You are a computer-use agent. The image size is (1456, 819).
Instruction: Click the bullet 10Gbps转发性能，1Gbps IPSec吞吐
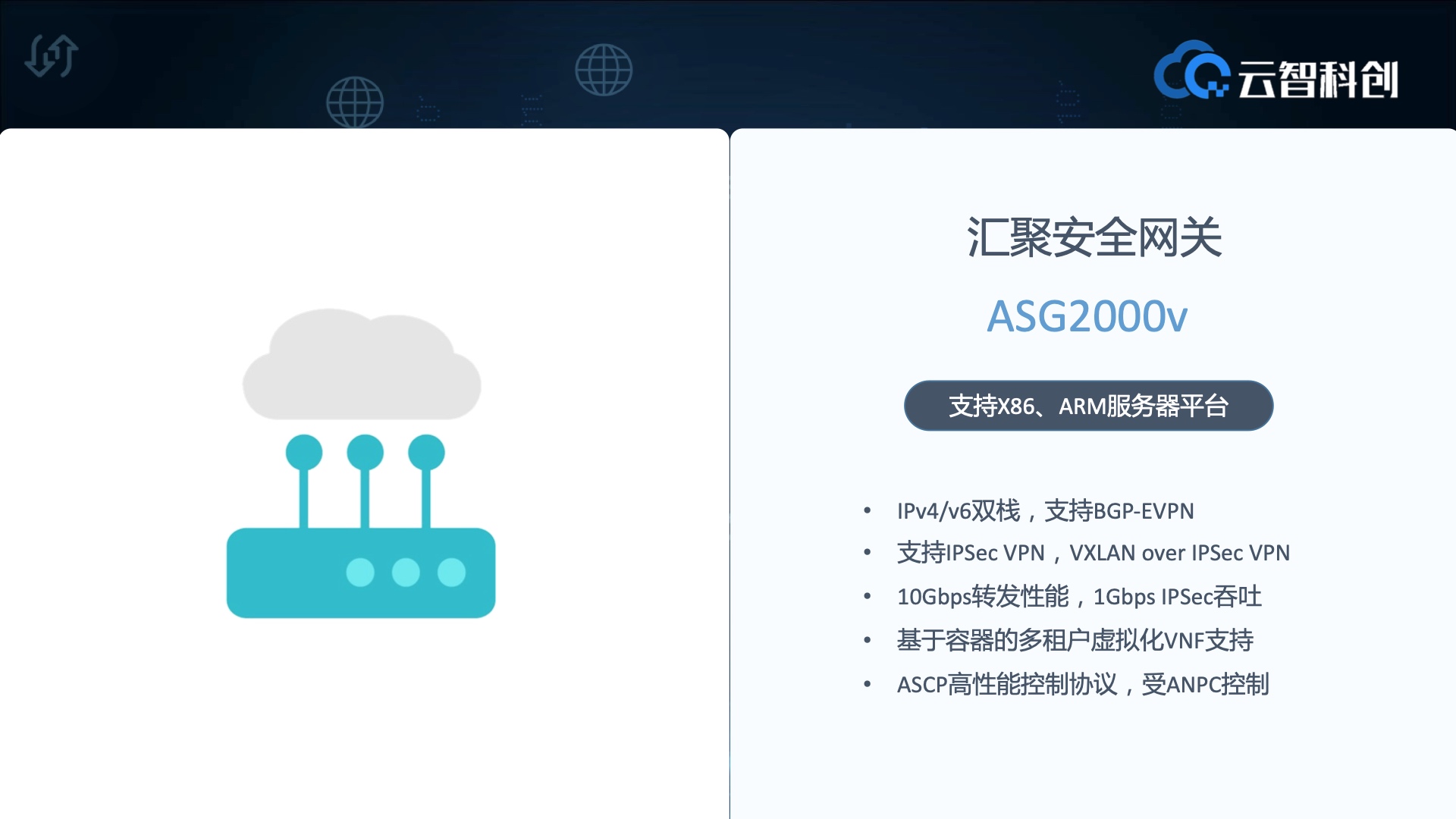coord(1079,597)
